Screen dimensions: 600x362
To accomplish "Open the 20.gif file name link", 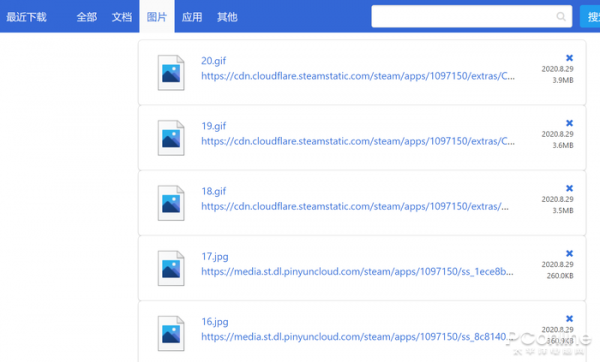I will tap(214, 61).
